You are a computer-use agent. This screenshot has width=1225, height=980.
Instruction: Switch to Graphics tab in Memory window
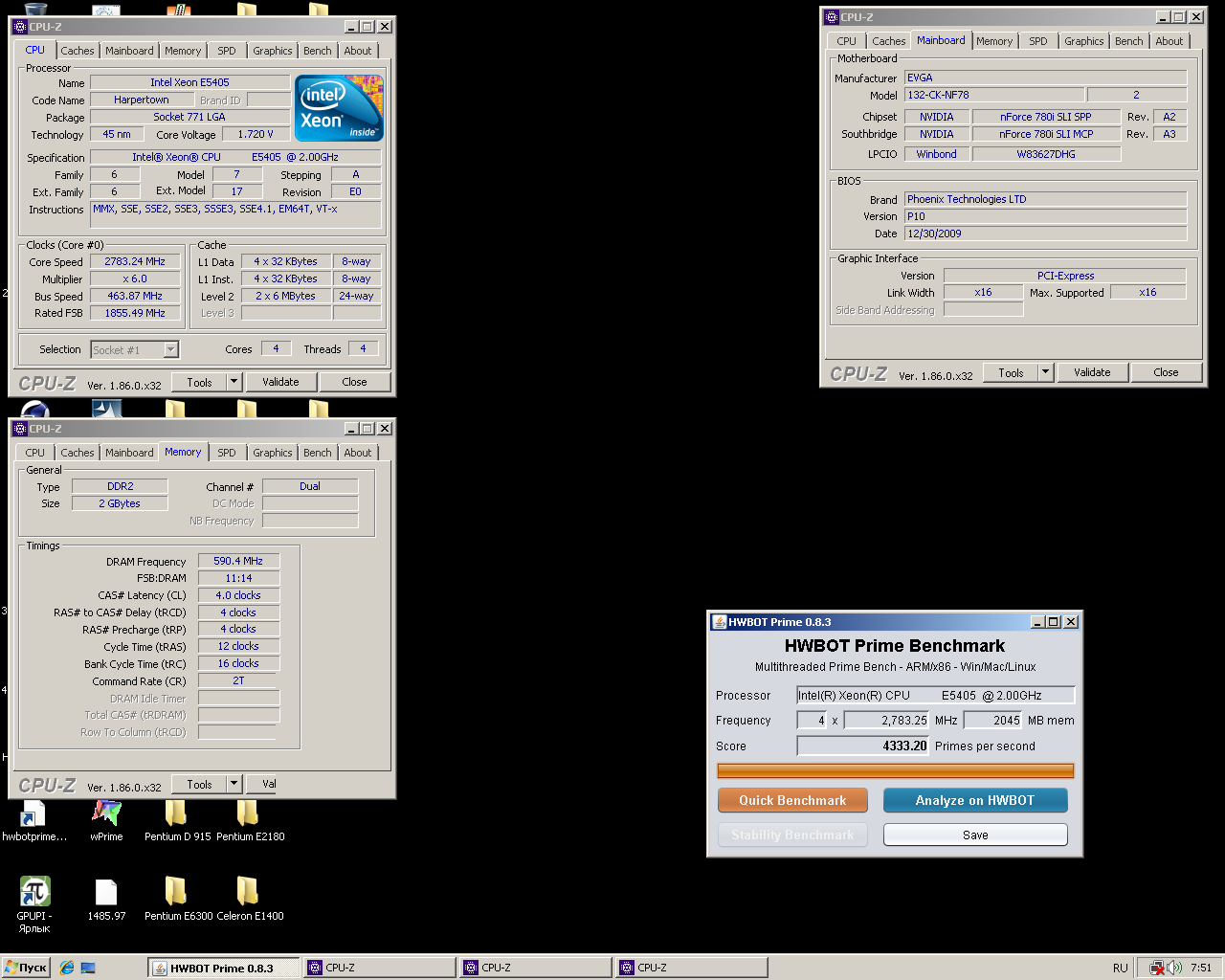(x=273, y=453)
